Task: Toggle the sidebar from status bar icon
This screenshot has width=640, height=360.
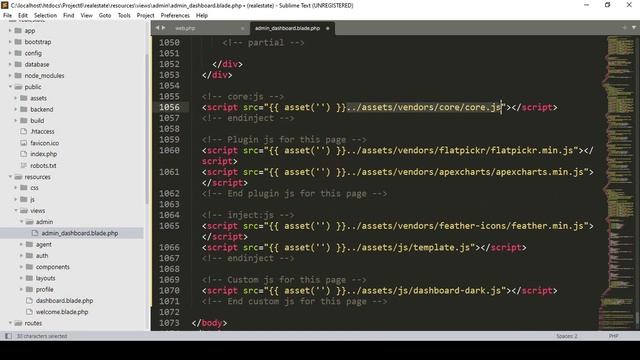Action: tap(8, 336)
